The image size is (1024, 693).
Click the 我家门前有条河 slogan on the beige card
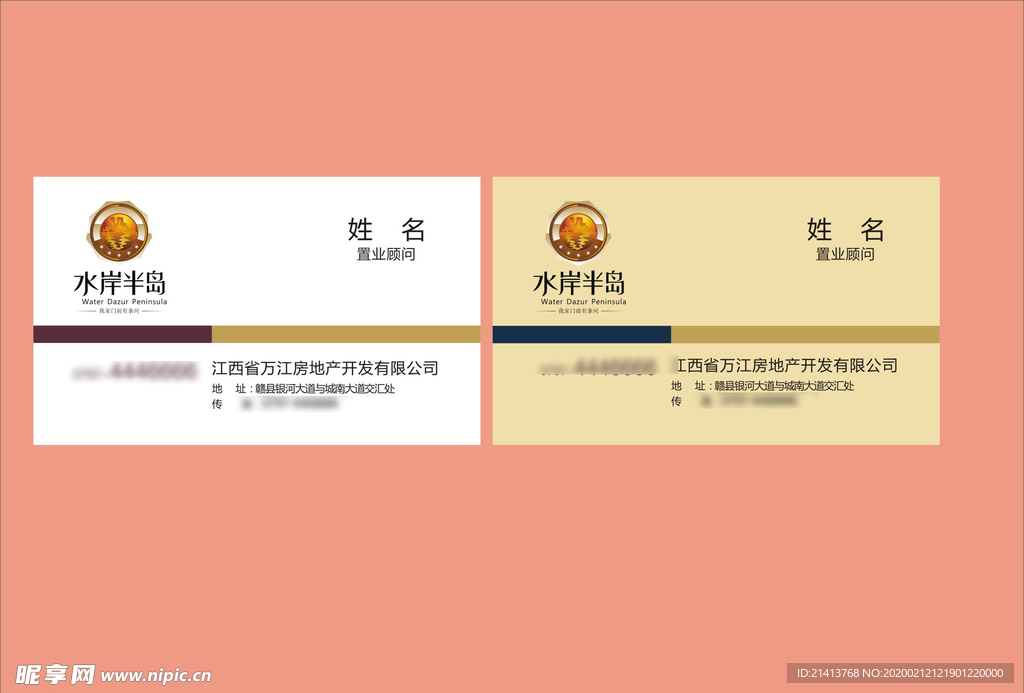point(579,311)
